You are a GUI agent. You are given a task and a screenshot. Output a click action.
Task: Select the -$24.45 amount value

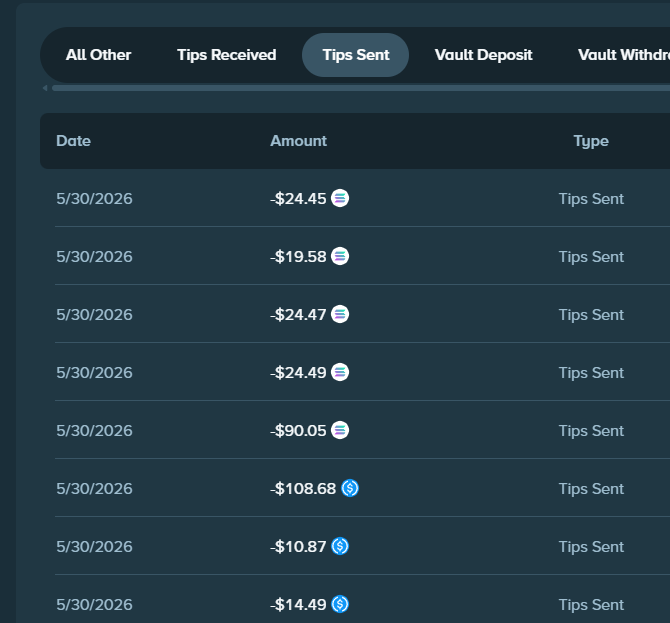(x=298, y=199)
